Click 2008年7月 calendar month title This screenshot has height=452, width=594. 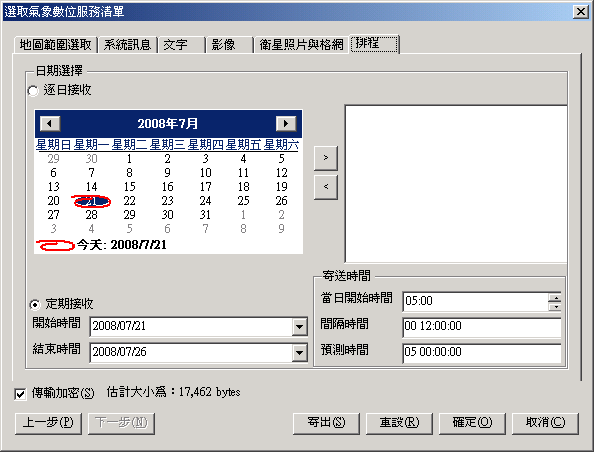pos(167,124)
